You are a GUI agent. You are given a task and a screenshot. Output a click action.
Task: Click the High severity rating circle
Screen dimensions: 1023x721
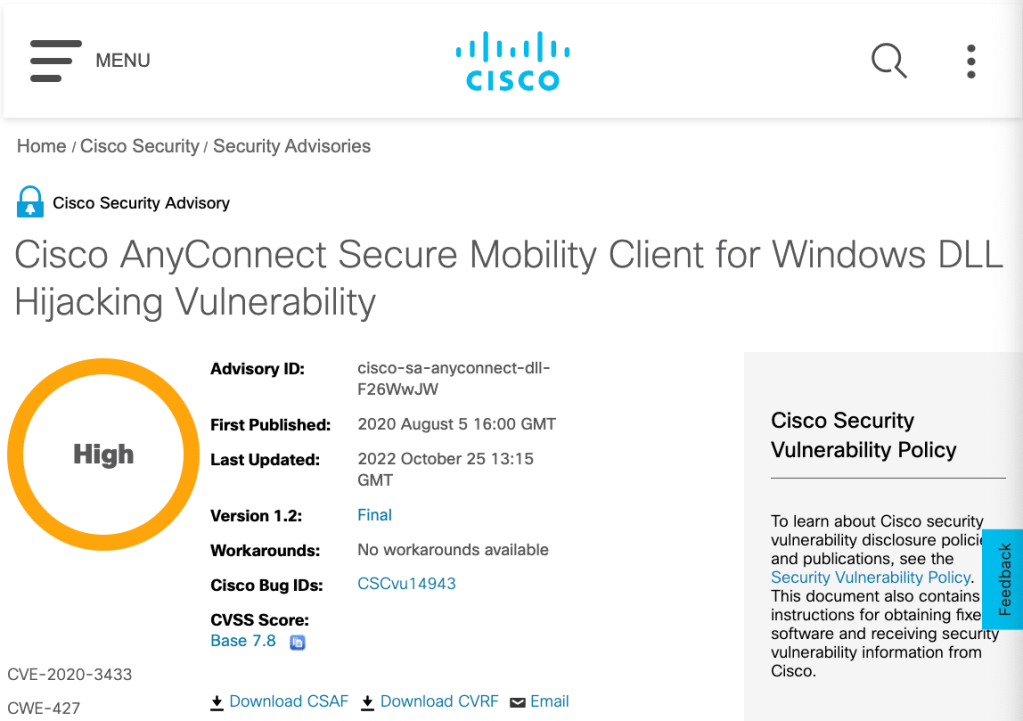[103, 455]
